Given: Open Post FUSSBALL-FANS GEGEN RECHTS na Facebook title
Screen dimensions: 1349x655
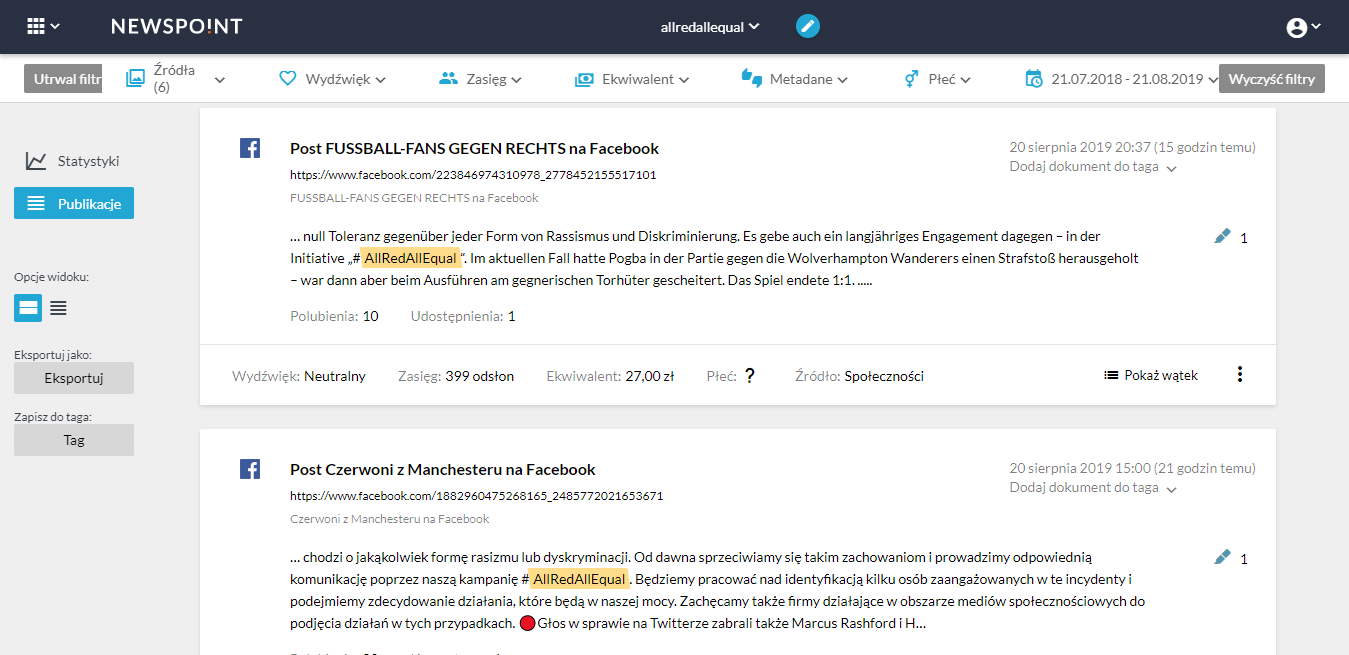Looking at the screenshot, I should coord(474,148).
